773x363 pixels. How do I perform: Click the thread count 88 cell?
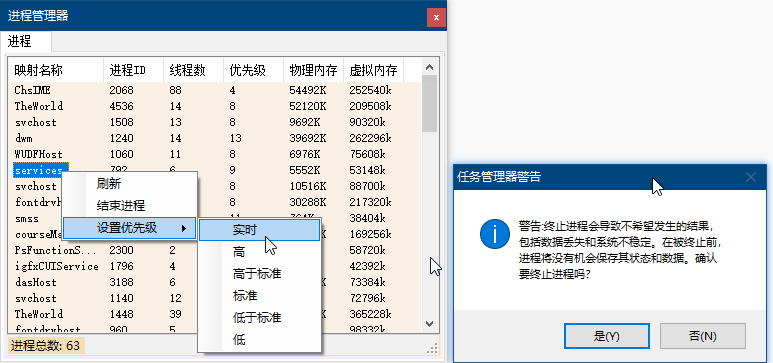176,90
